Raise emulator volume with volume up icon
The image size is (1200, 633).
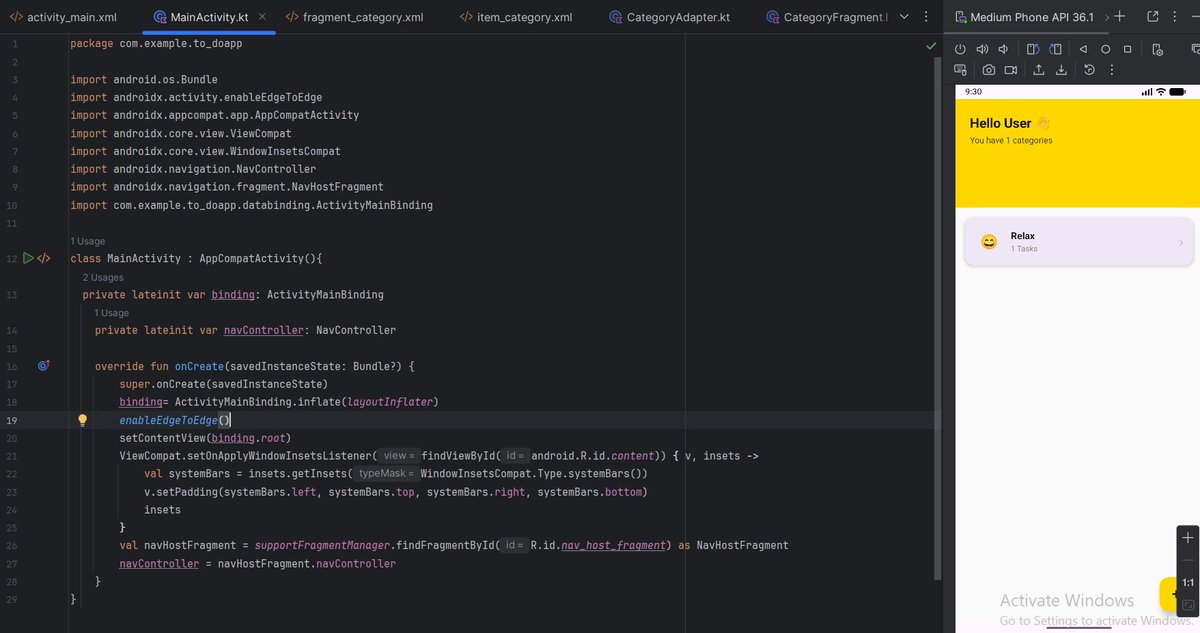point(982,49)
